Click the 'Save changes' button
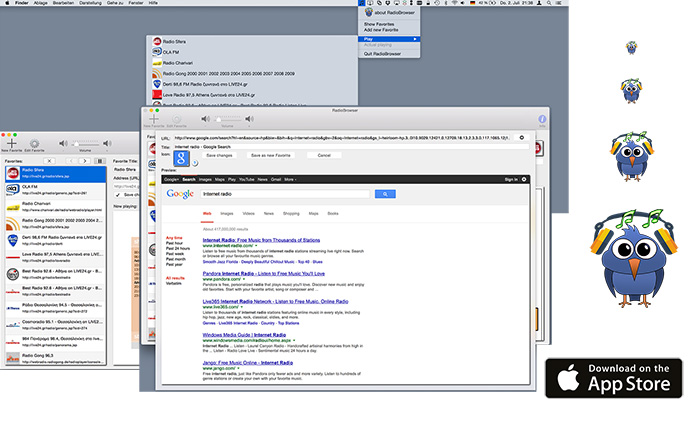Viewport: 700px width, 436px height. [219, 155]
